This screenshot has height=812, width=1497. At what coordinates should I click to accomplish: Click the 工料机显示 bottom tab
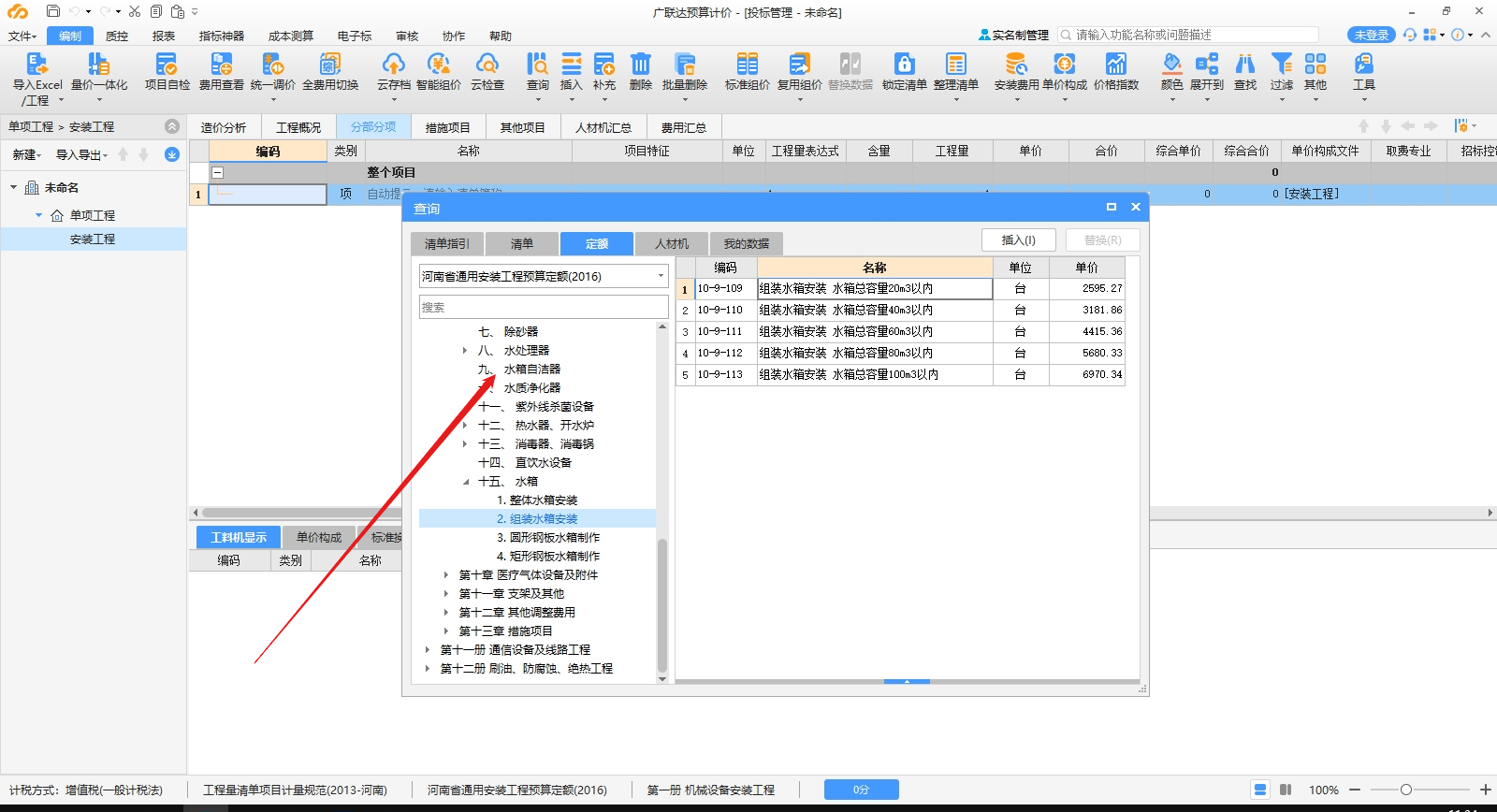pyautogui.click(x=239, y=537)
